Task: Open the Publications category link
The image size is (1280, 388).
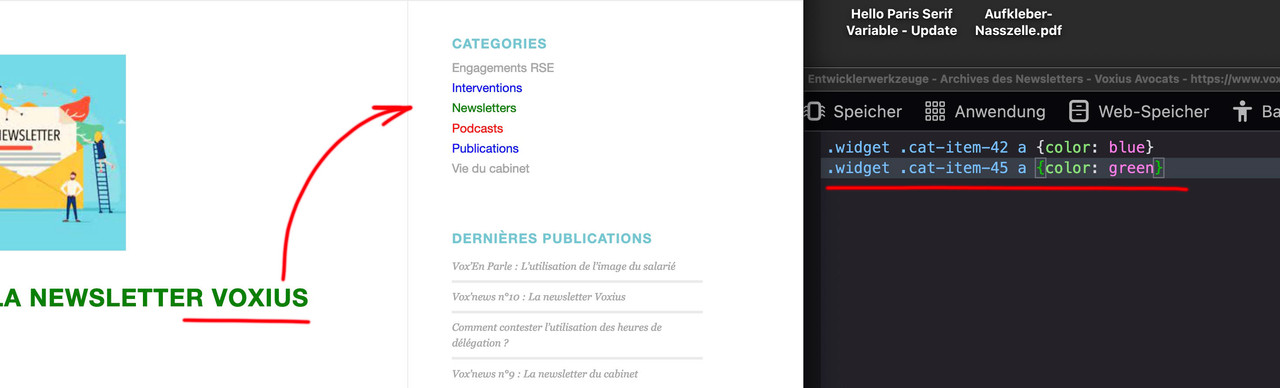Action: pyautogui.click(x=485, y=148)
